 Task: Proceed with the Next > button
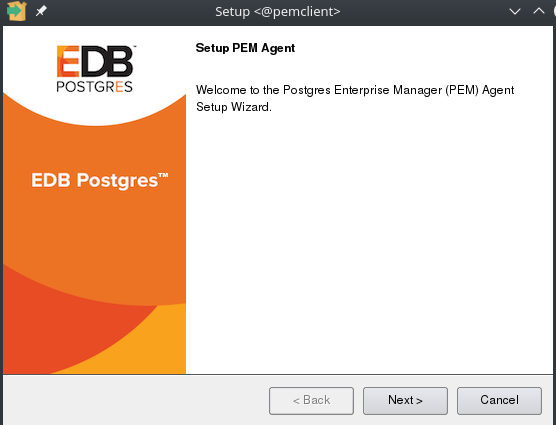[405, 401]
